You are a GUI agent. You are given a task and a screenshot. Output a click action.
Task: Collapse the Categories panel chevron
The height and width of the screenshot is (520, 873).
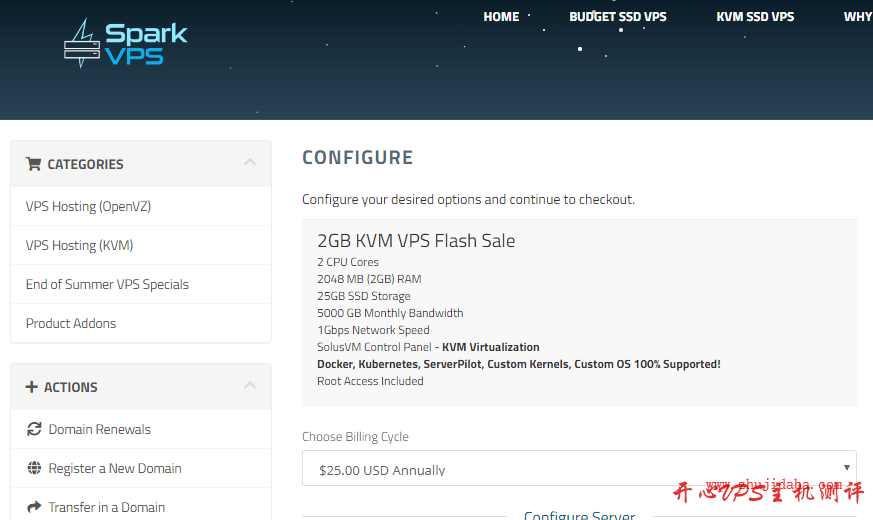[x=250, y=163]
